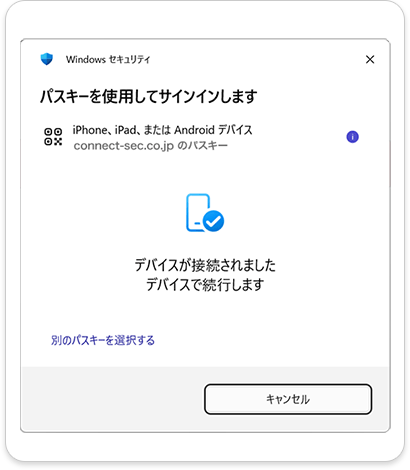Click the Windows セキュリティ title text
Viewport: 410px width, 470px height.
(108, 60)
